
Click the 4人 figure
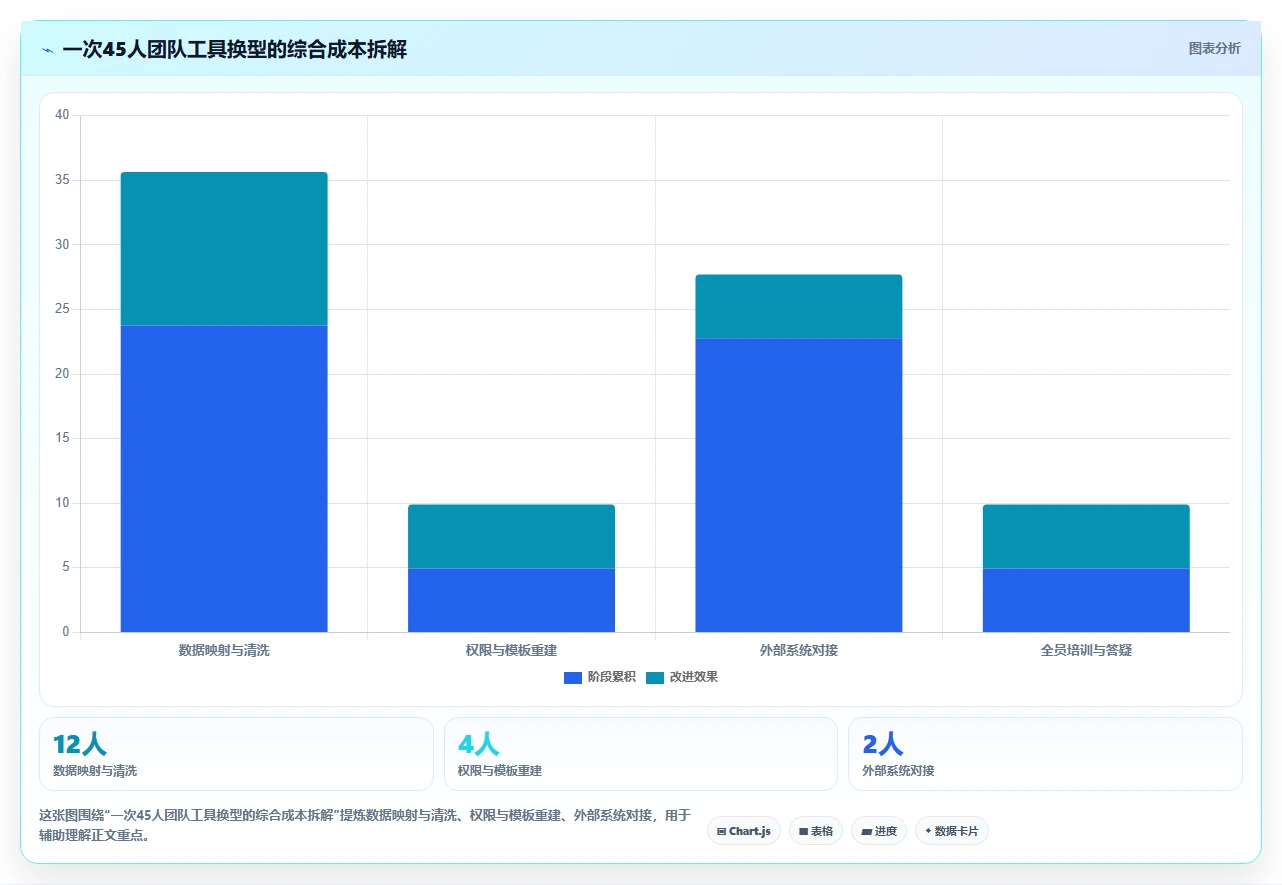[x=478, y=744]
